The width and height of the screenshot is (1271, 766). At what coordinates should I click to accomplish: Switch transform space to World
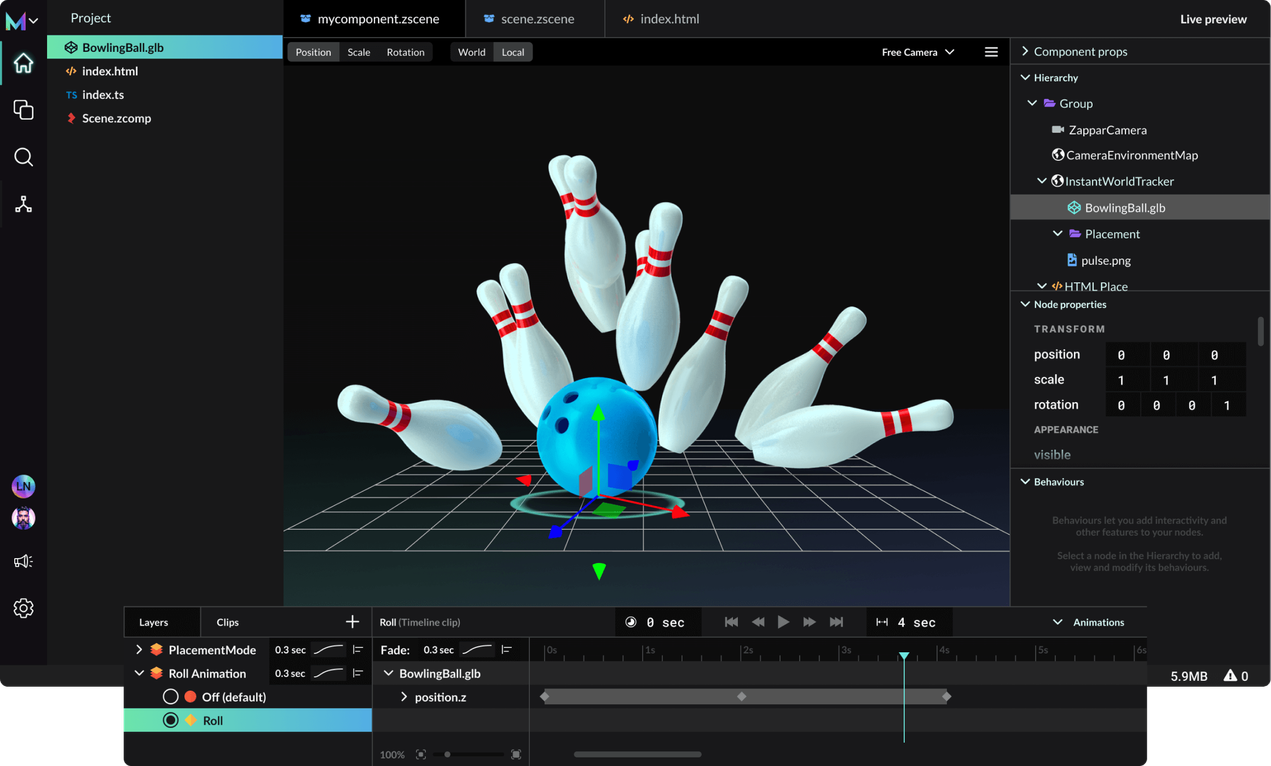471,51
